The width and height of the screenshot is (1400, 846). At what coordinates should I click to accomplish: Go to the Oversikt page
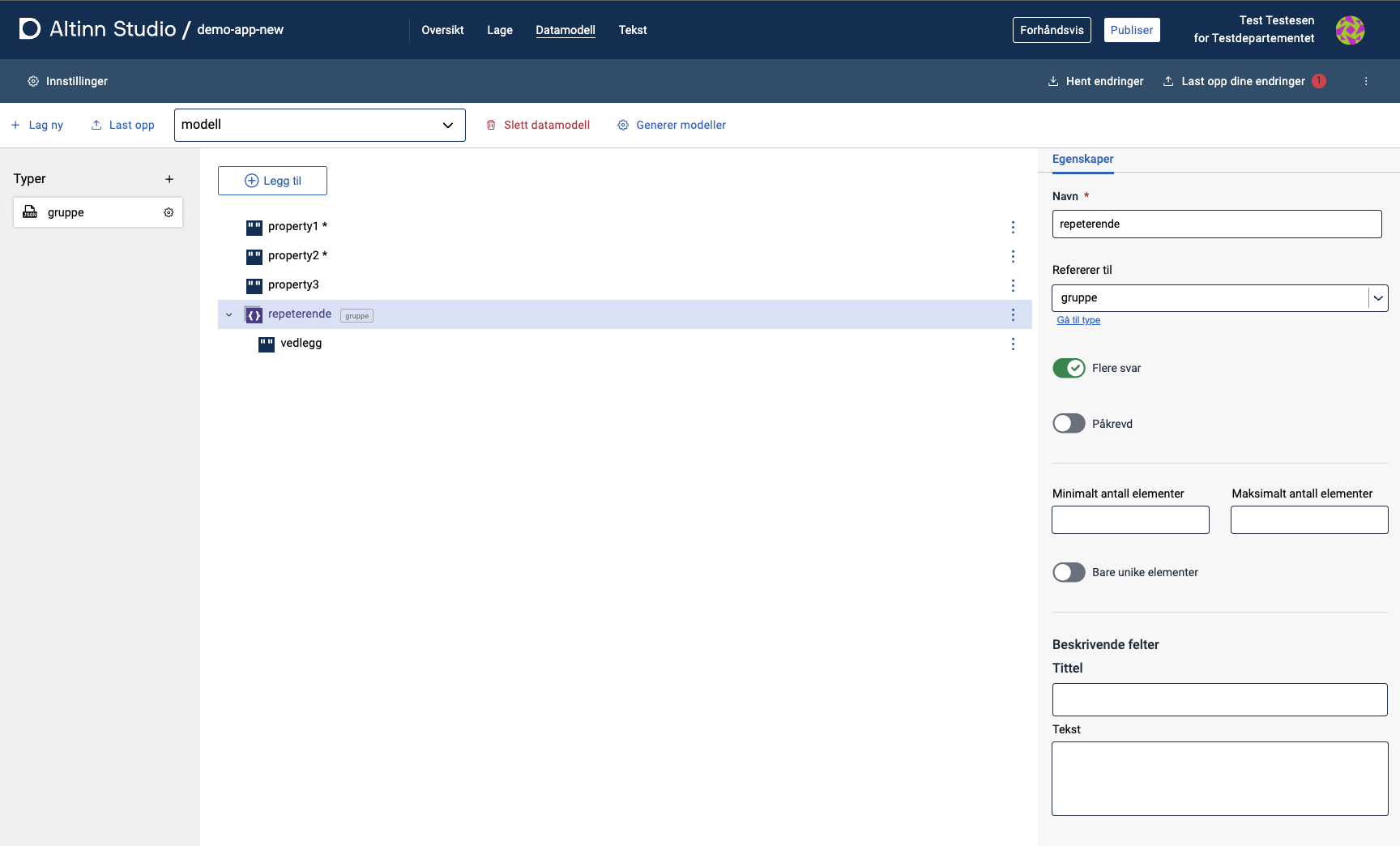point(442,30)
